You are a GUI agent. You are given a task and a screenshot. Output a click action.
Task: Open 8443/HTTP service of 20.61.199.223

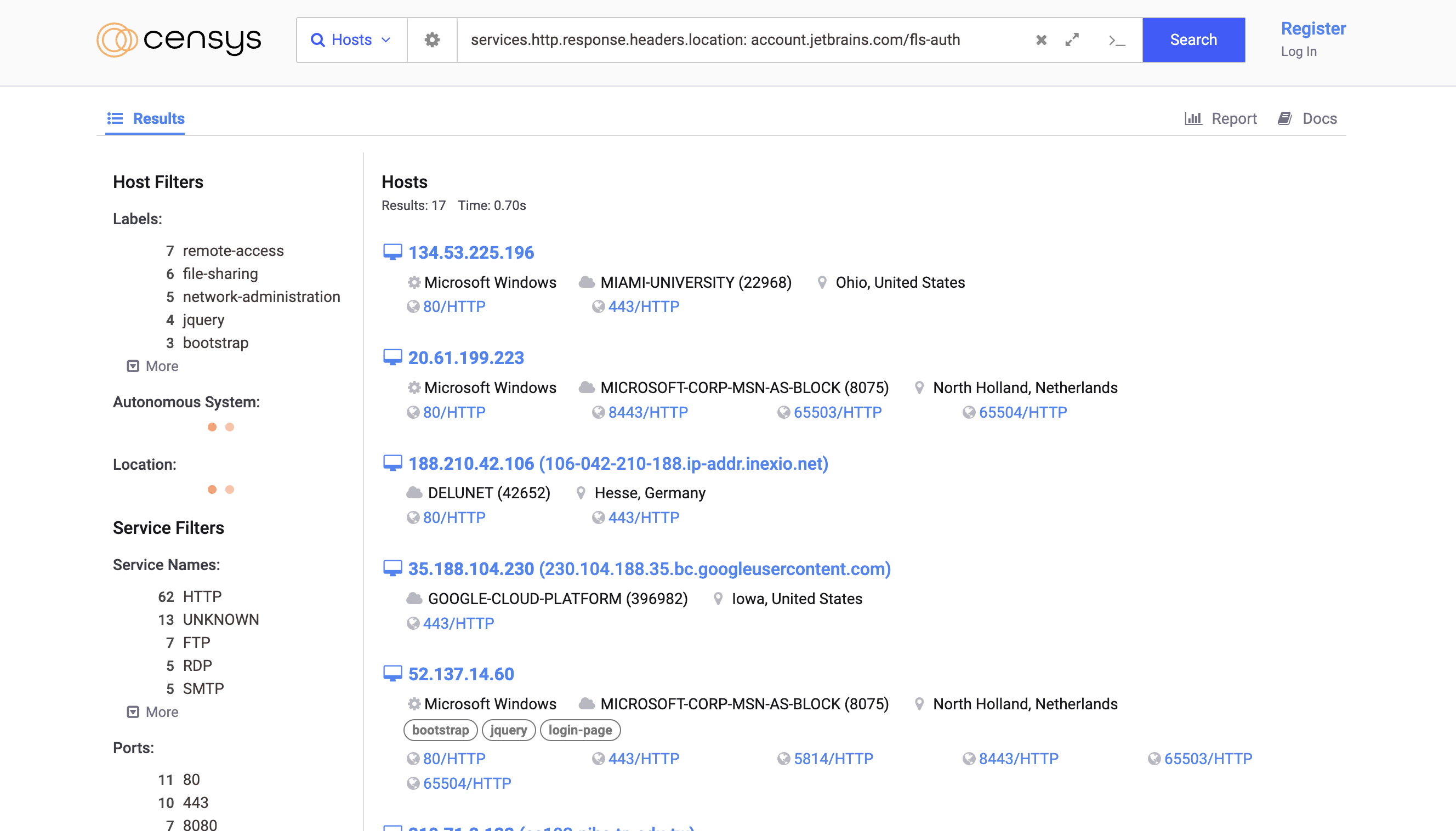click(x=648, y=413)
